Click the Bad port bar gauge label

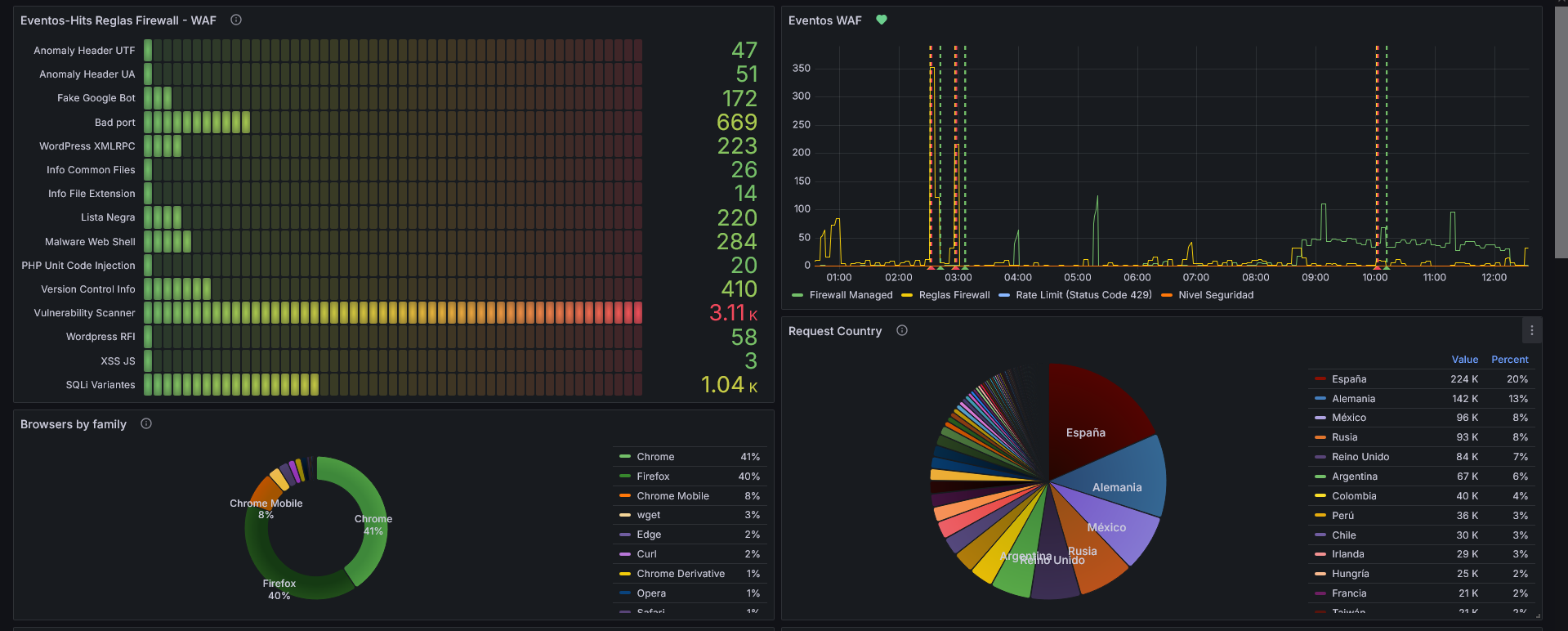click(115, 123)
